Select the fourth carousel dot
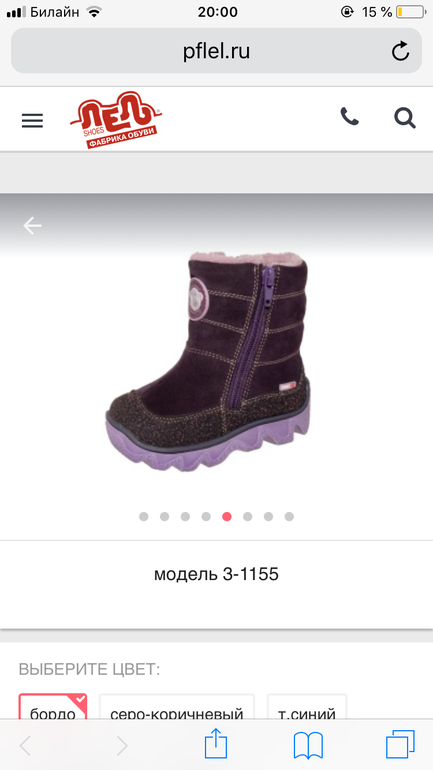The width and height of the screenshot is (433, 770). [206, 517]
